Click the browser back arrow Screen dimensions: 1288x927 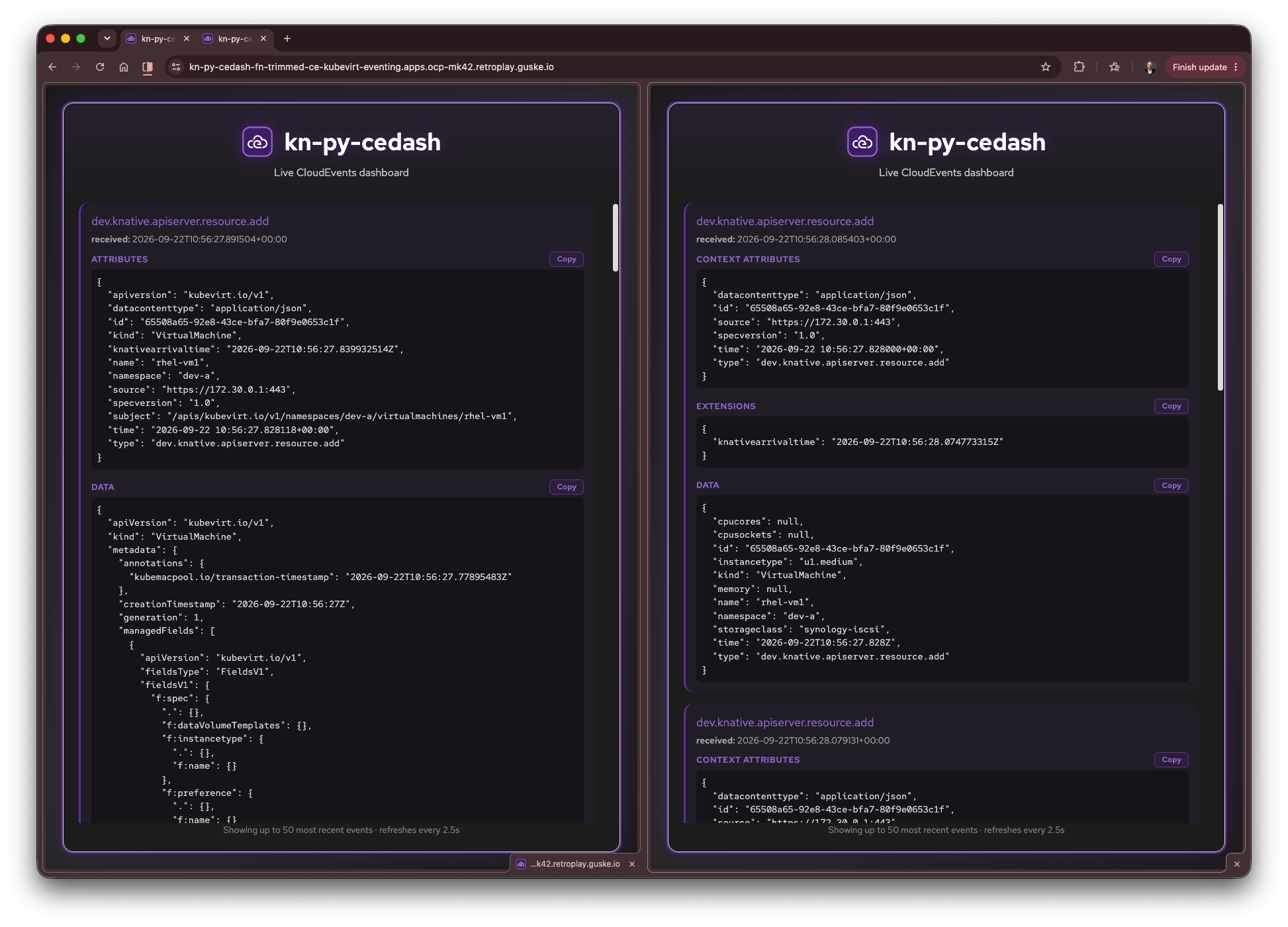click(x=52, y=67)
